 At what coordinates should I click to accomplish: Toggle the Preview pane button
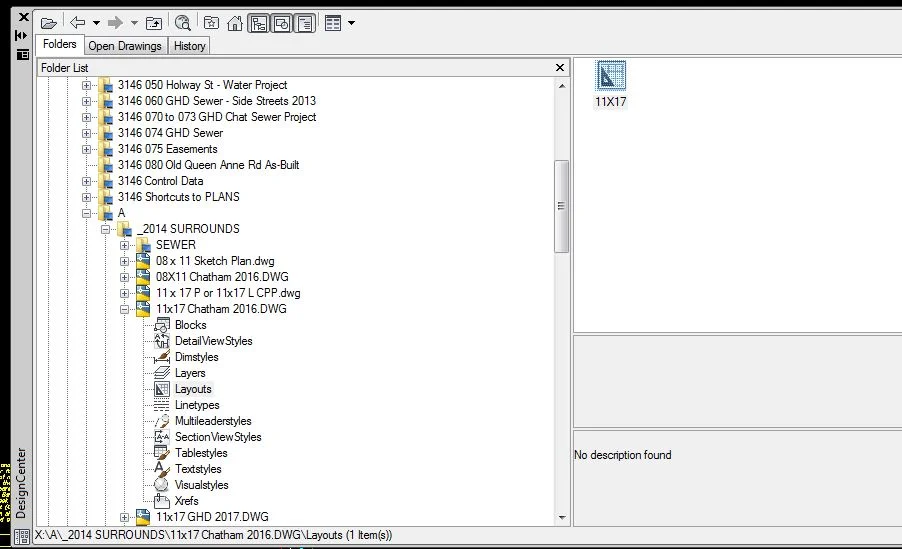pos(282,24)
